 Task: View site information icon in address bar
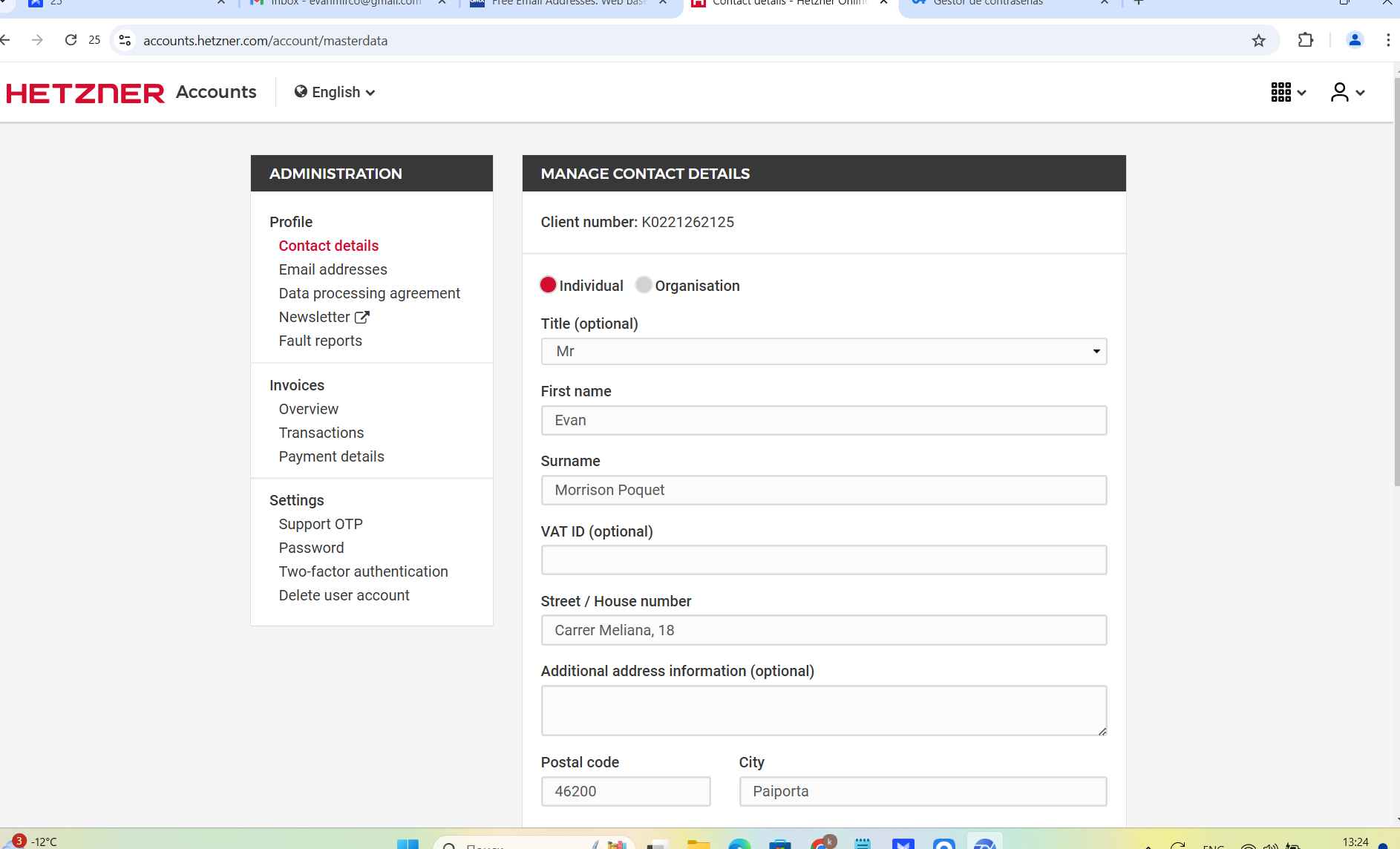pos(125,41)
